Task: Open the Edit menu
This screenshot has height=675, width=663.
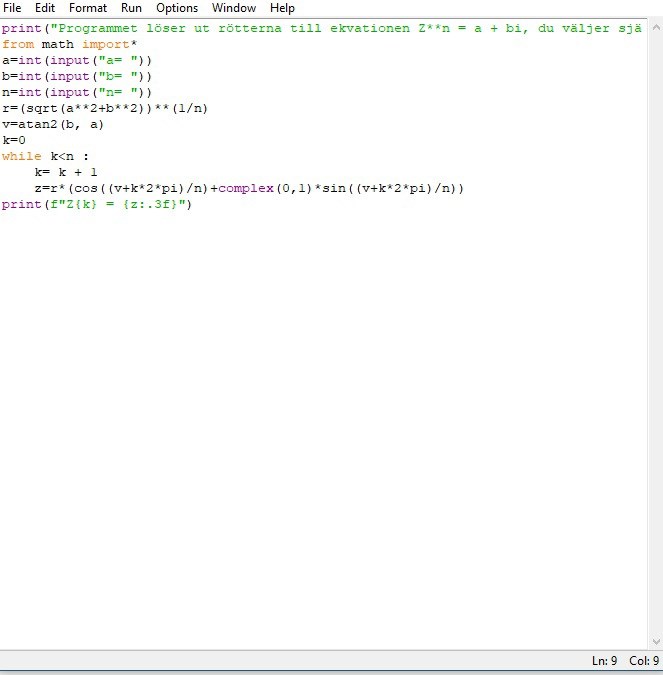Action: tap(44, 8)
